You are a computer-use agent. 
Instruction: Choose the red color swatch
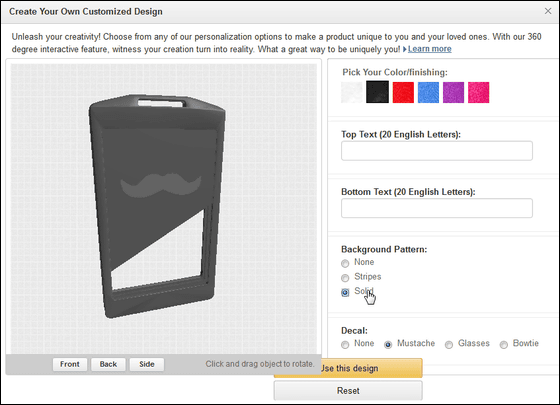pyautogui.click(x=403, y=92)
